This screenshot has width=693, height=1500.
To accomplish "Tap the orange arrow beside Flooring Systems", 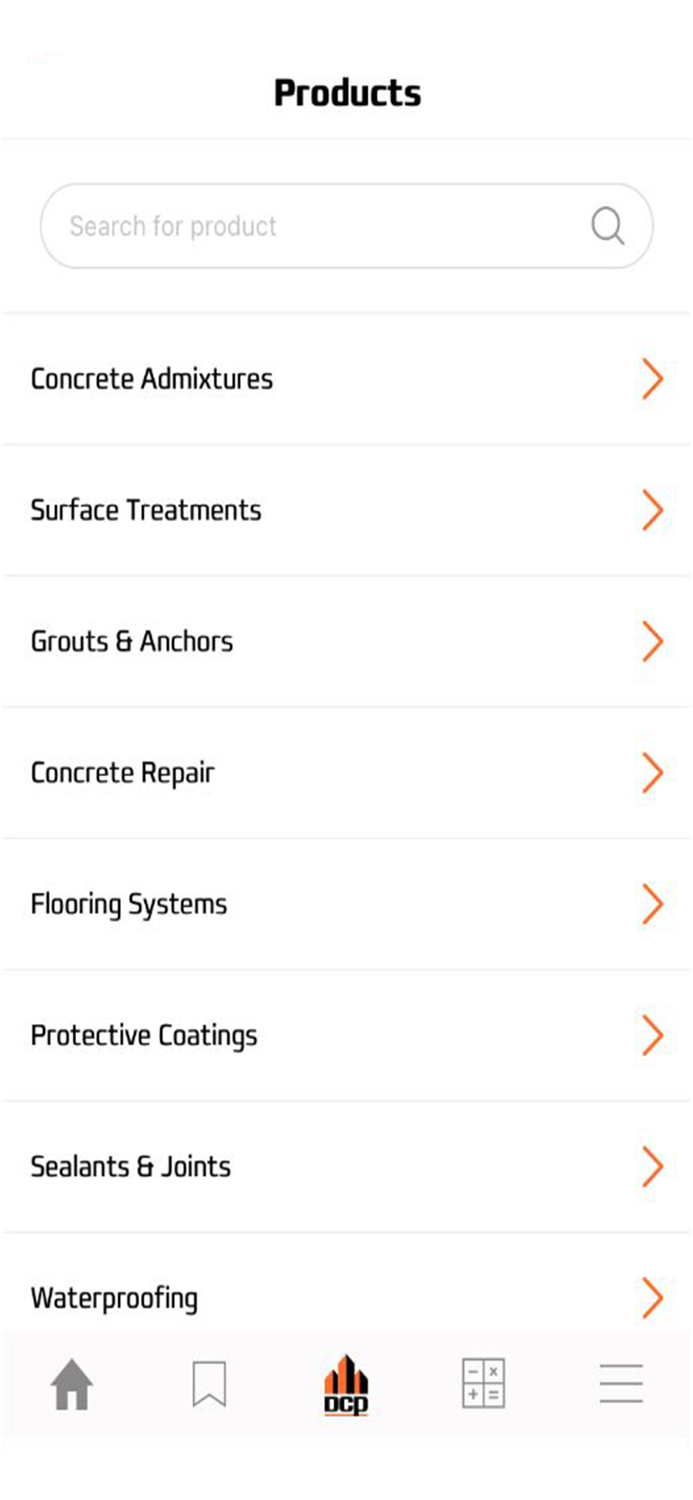I will 653,903.
